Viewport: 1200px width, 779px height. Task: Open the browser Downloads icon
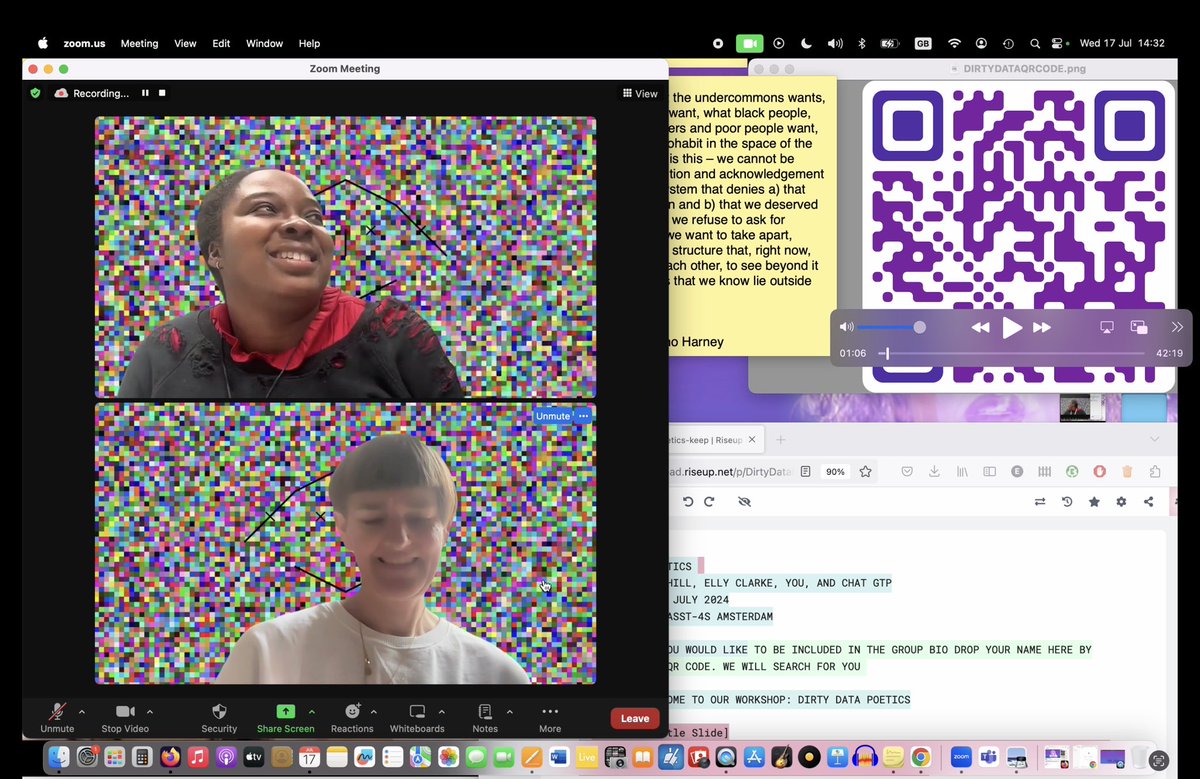coord(934,471)
